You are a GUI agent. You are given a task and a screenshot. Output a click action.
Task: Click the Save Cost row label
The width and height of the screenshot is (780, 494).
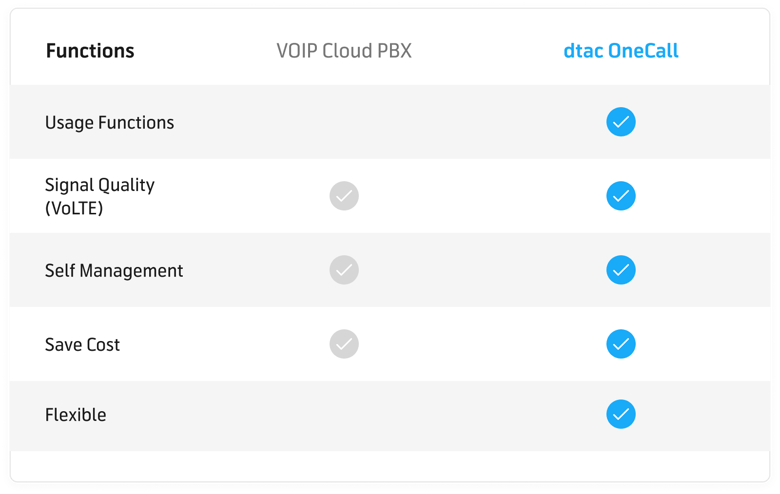pos(82,344)
